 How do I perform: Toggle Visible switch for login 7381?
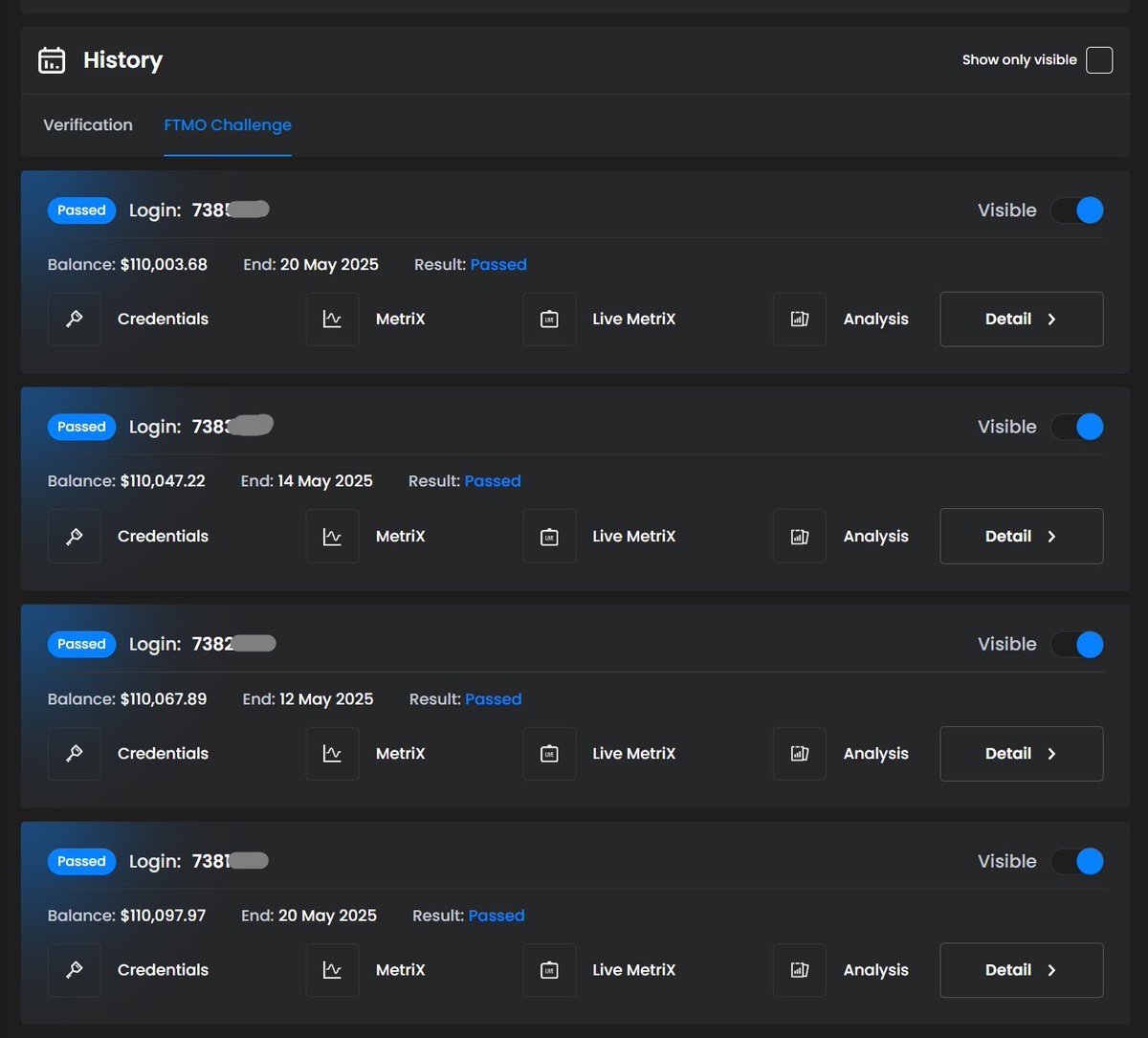1077,861
